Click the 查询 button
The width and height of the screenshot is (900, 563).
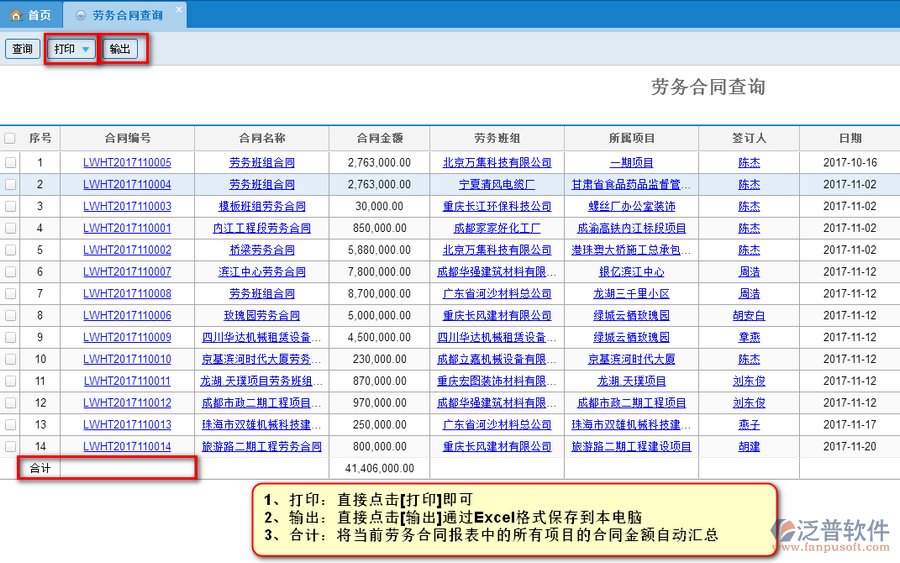tap(22, 49)
